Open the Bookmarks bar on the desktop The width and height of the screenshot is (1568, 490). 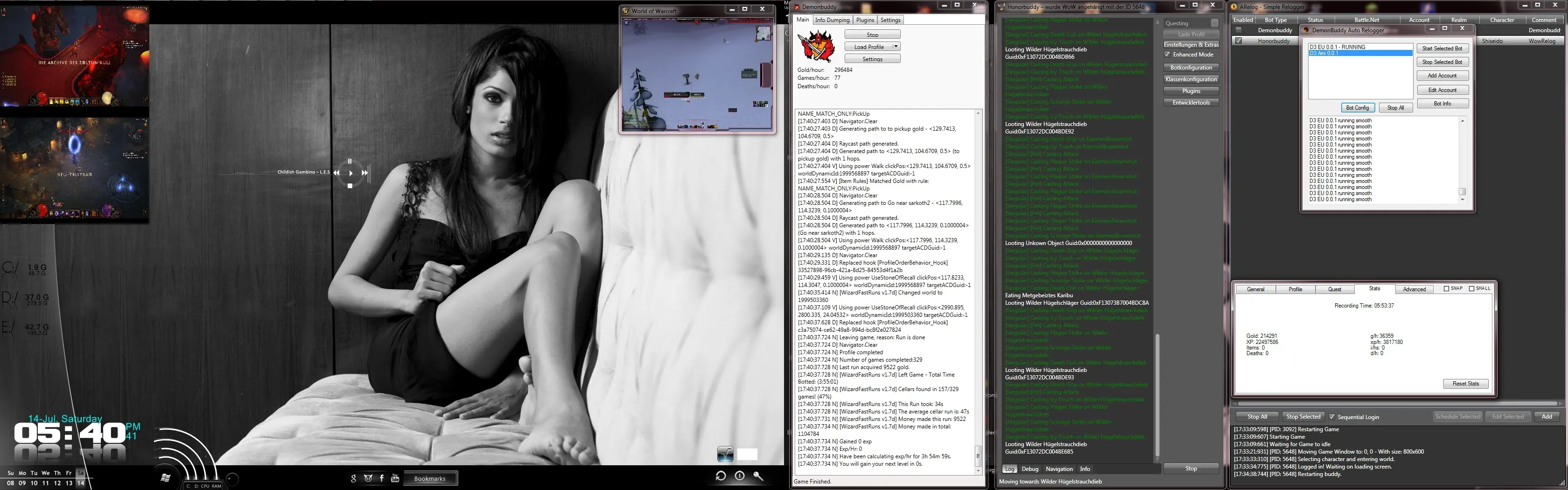[430, 478]
